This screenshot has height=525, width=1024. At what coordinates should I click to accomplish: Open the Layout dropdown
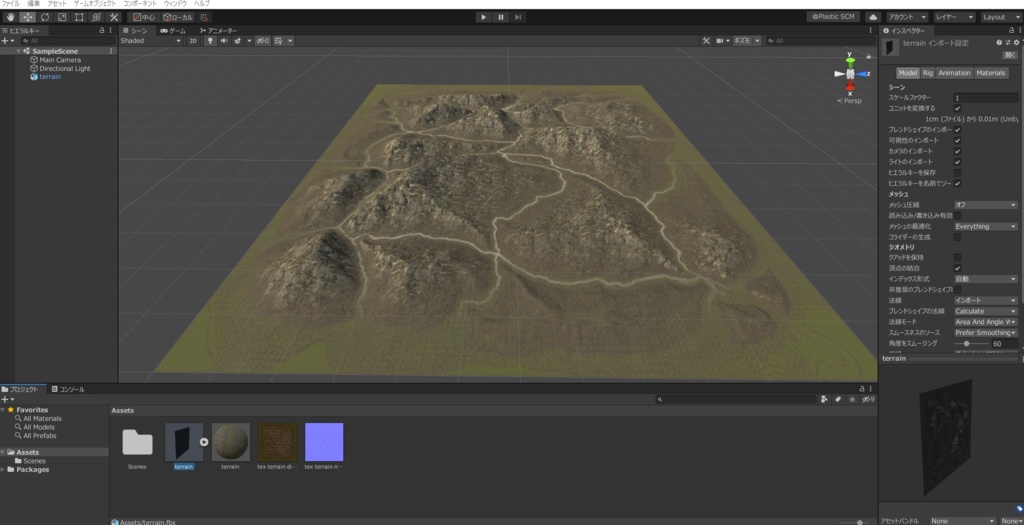tap(1000, 17)
